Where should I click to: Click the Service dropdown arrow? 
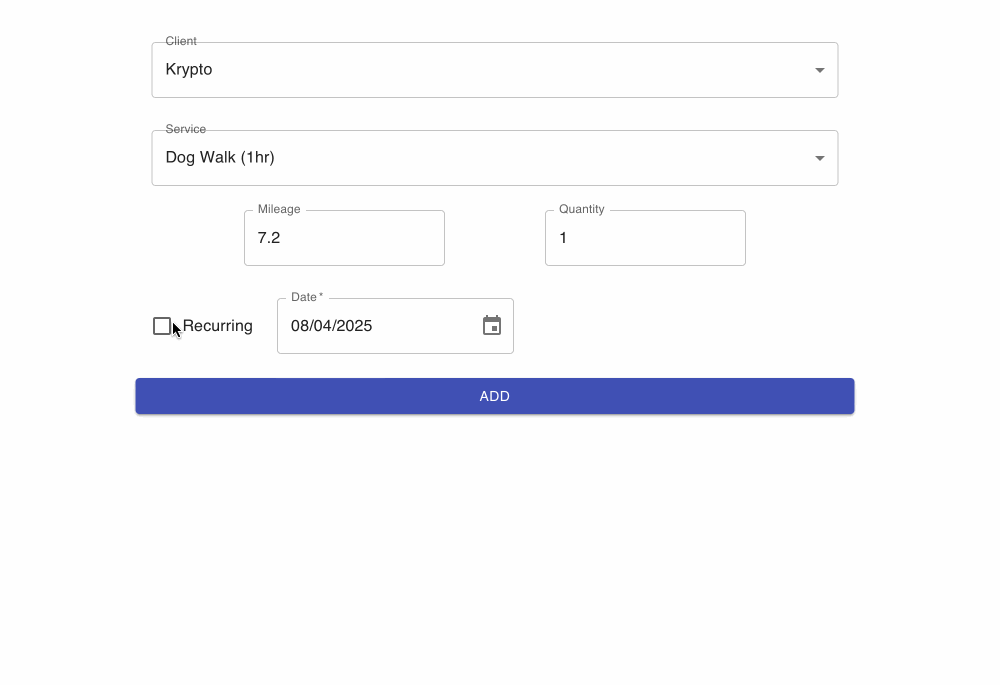[x=820, y=158]
